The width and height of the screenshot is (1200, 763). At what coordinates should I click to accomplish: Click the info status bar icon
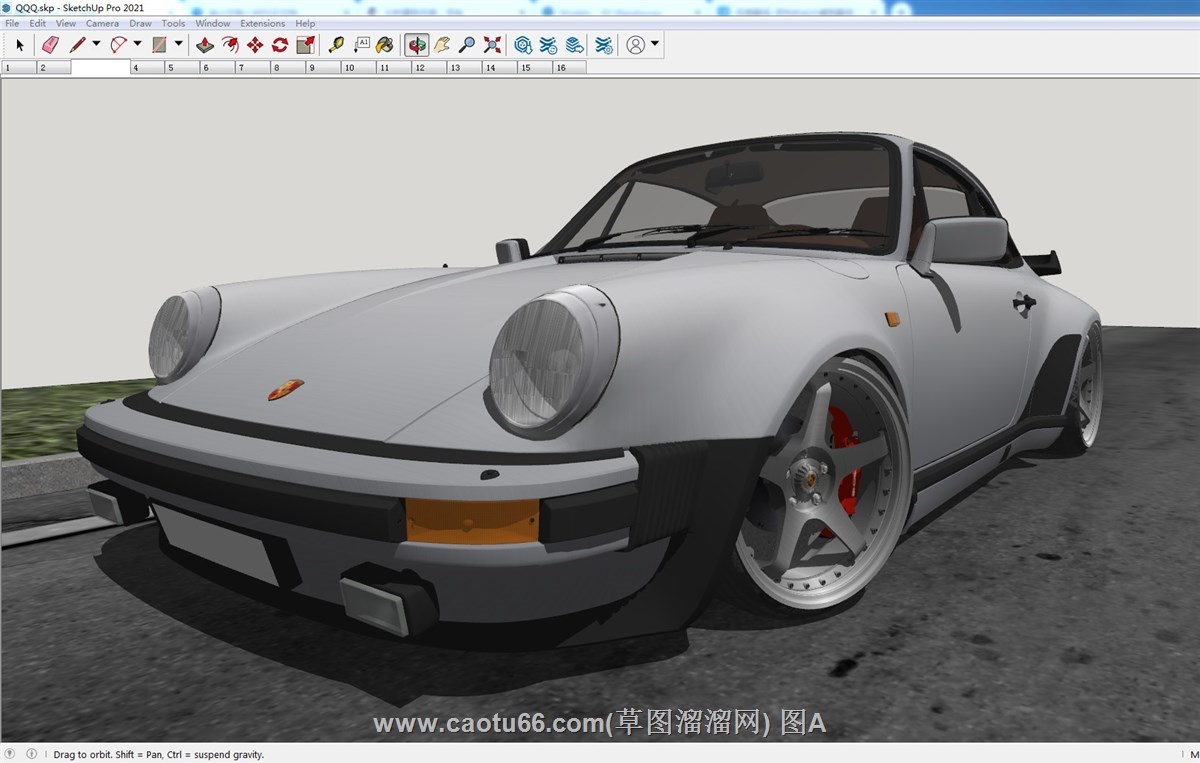click(32, 754)
